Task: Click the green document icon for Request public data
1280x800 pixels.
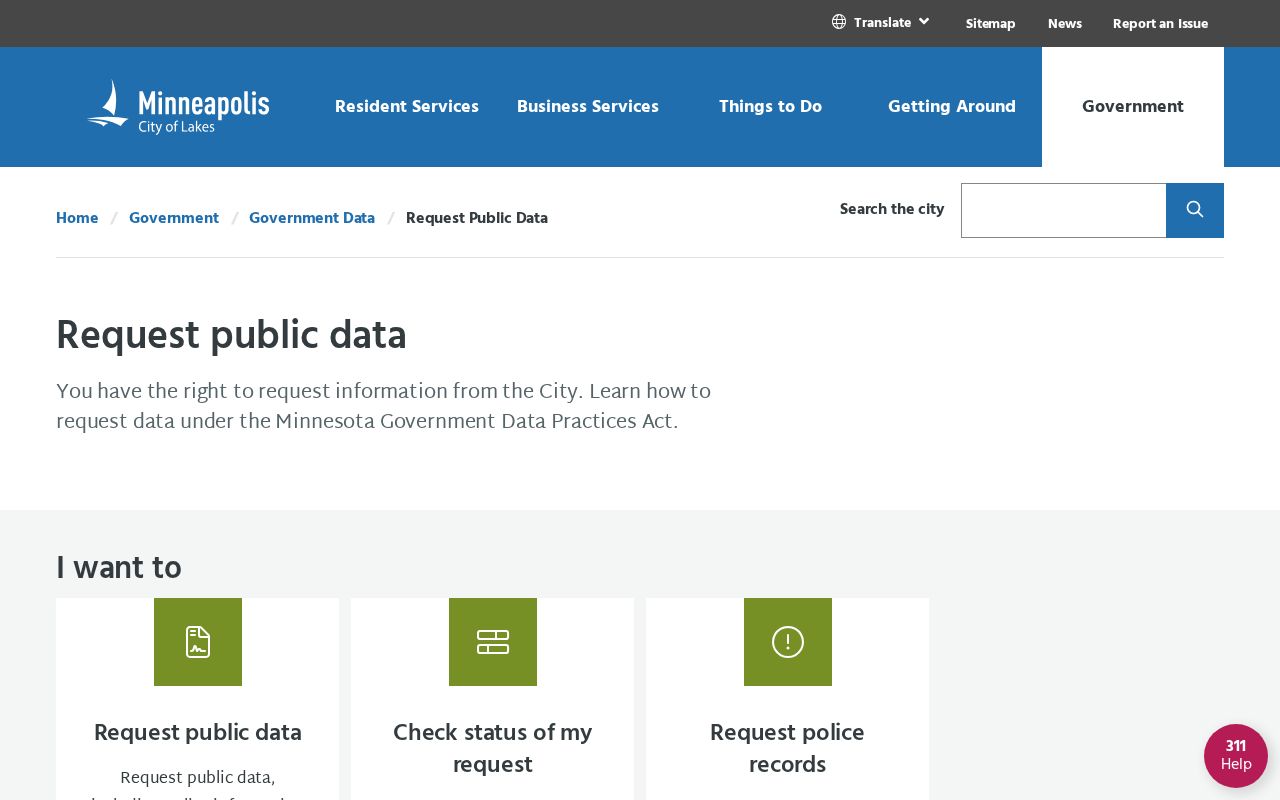Action: click(x=198, y=642)
